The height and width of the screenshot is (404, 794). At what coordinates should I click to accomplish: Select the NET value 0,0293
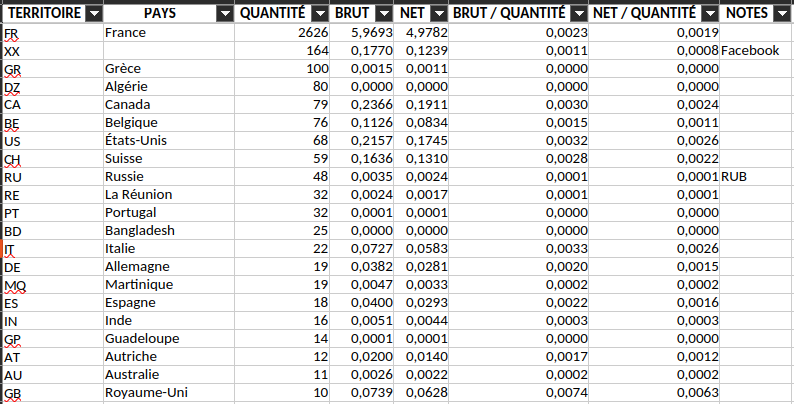pyautogui.click(x=421, y=303)
